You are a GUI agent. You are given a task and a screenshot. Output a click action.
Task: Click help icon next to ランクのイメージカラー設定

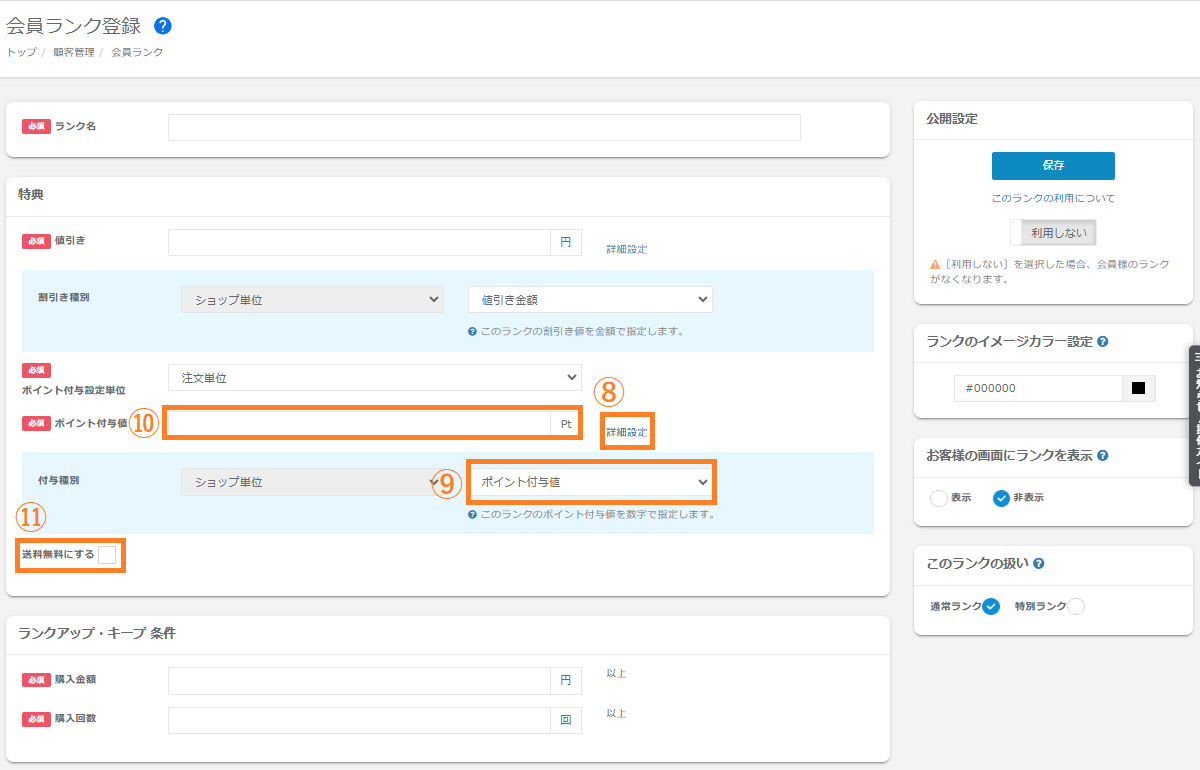coord(1102,342)
